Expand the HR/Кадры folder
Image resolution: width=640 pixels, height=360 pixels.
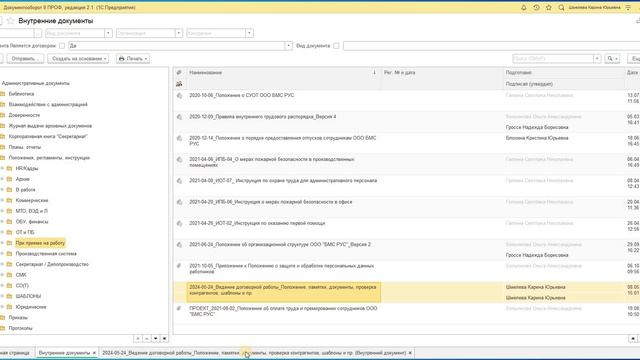pos(2,169)
